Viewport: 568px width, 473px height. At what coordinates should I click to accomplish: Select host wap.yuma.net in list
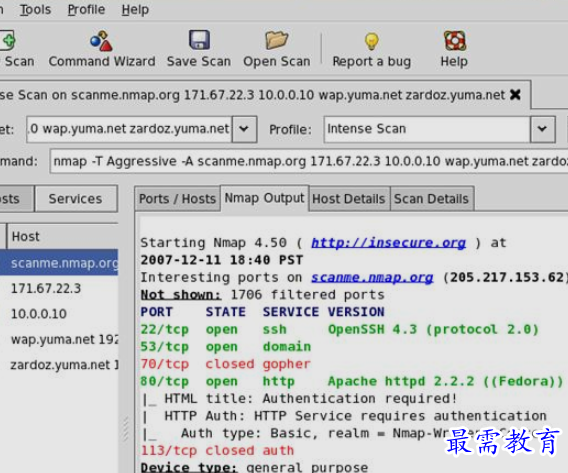pyautogui.click(x=59, y=339)
